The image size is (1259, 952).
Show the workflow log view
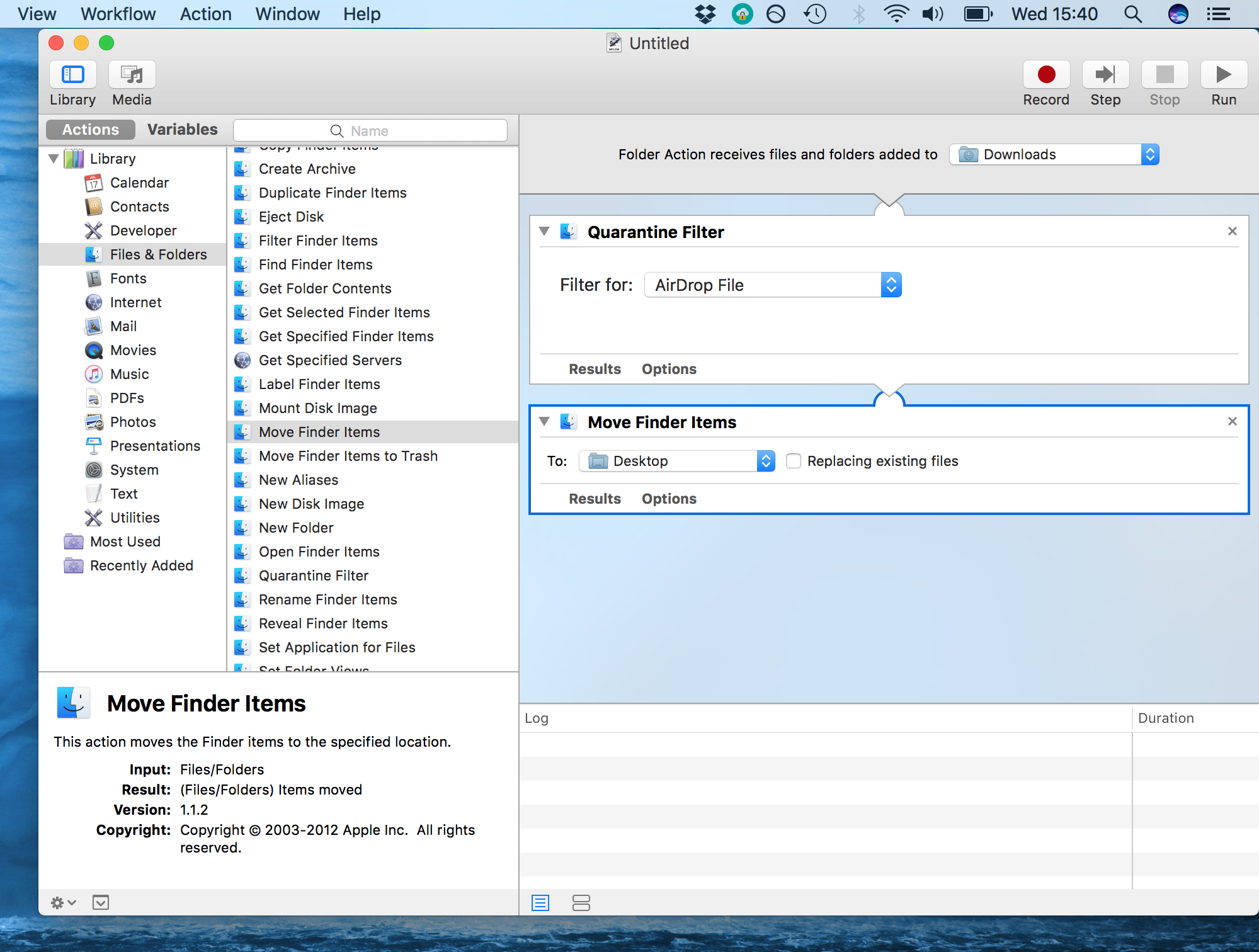540,903
